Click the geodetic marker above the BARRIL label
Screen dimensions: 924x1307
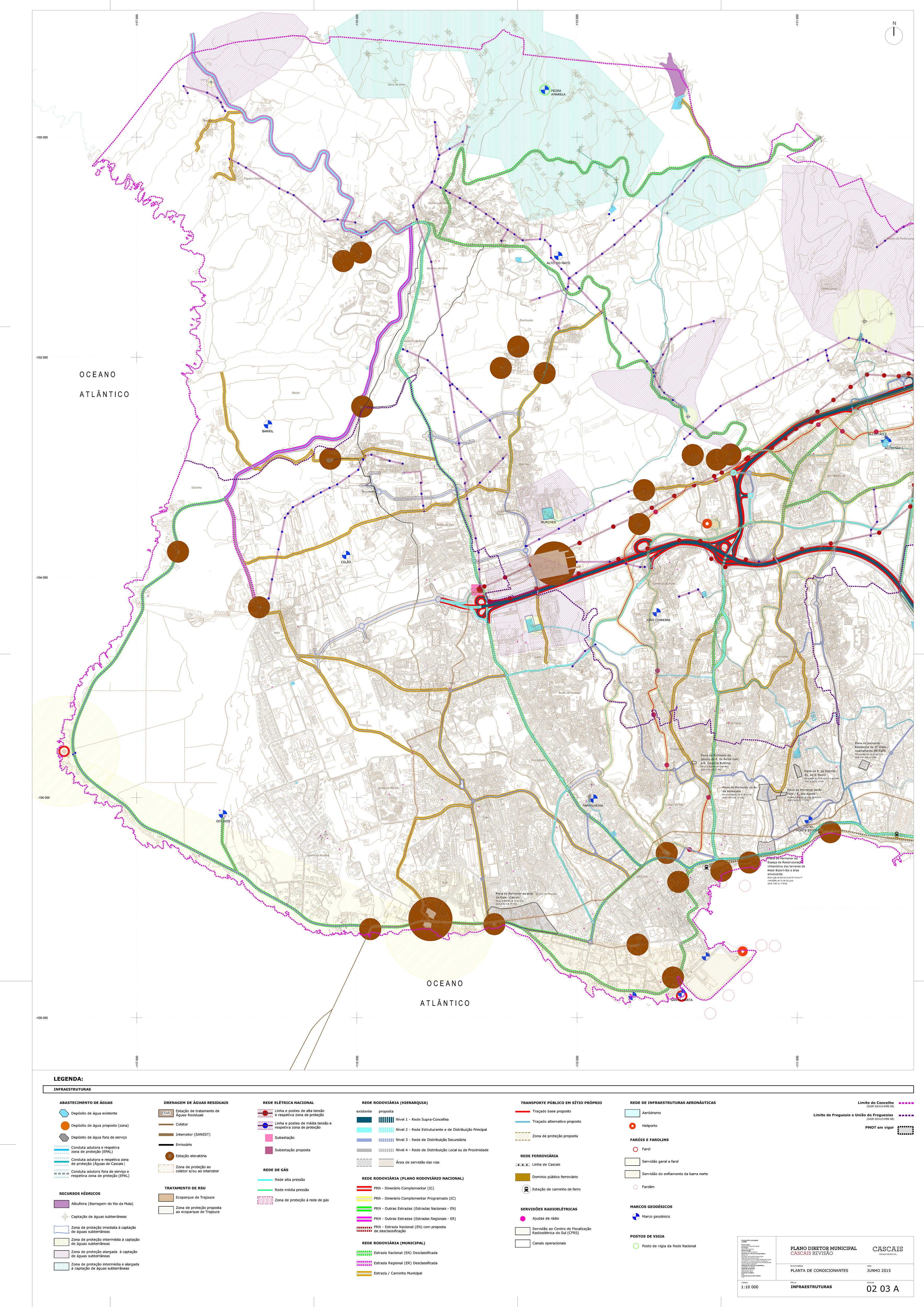pos(268,424)
